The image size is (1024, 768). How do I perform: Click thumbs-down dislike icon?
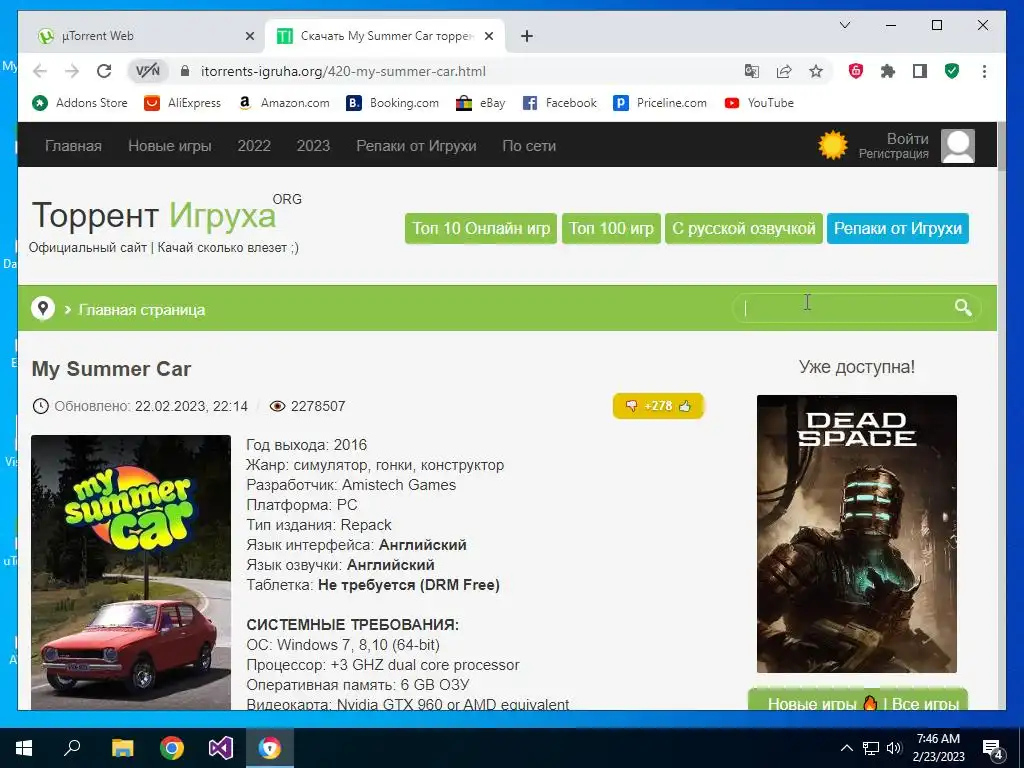tap(631, 406)
